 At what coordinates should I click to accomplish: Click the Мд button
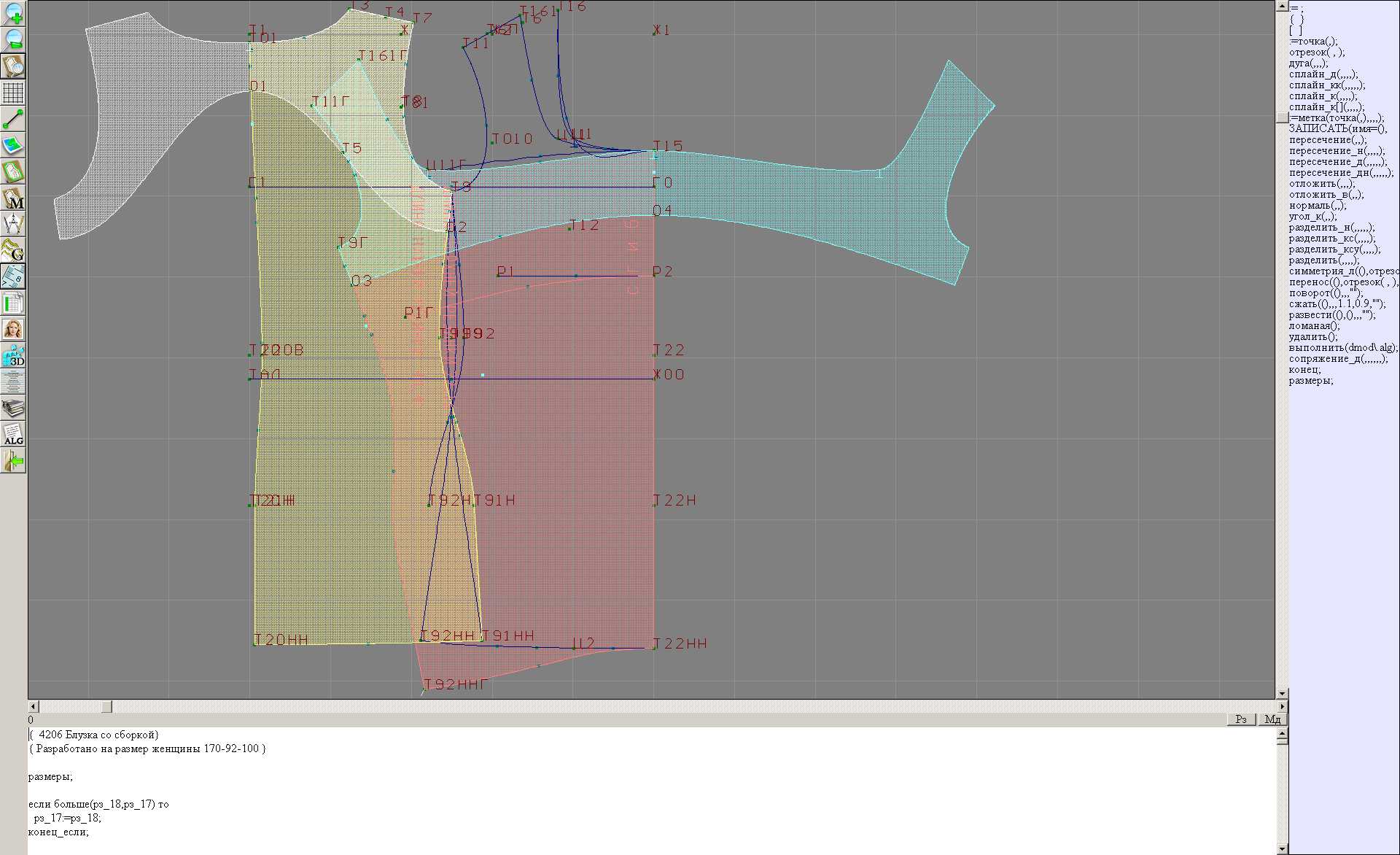1272,719
